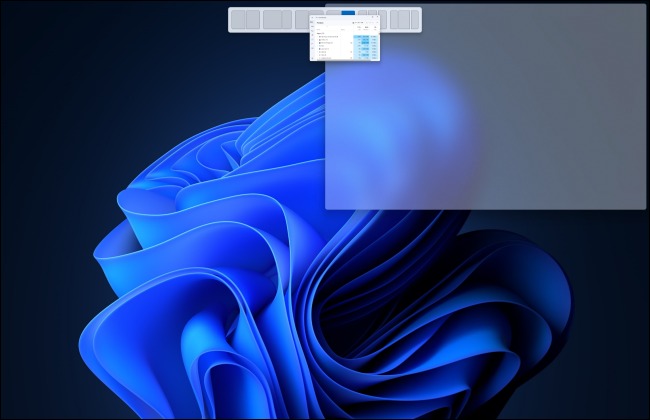Open Task Manager hamburger navigation menu

[313, 17]
